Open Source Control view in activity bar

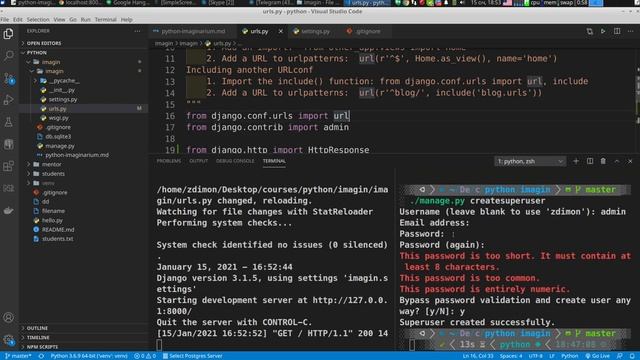point(8,78)
